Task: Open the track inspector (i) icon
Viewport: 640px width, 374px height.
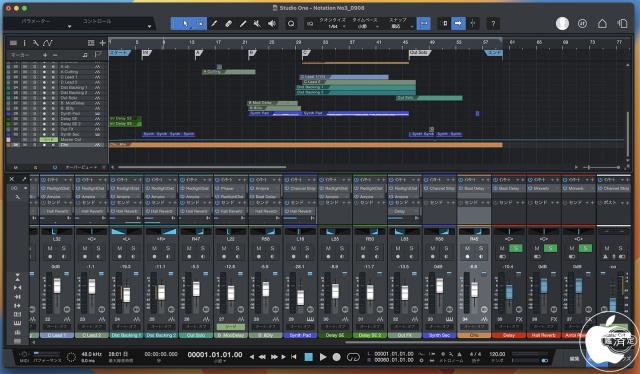Action: click(x=24, y=43)
